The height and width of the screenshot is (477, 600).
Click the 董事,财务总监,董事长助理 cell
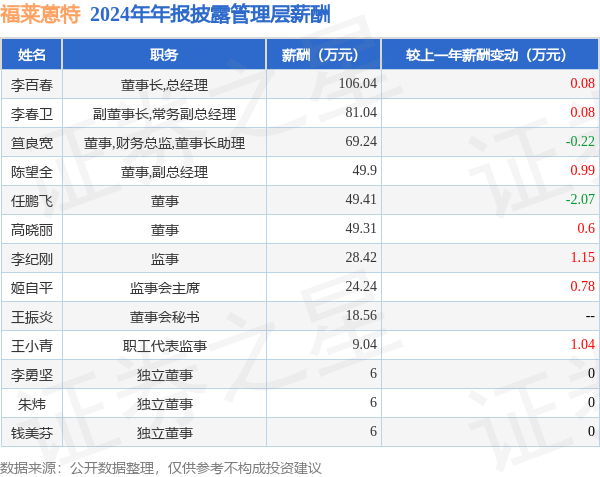point(164,143)
